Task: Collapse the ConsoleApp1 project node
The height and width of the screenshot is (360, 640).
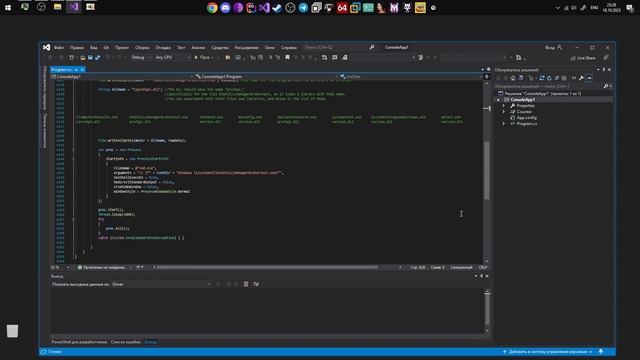Action: pos(498,100)
